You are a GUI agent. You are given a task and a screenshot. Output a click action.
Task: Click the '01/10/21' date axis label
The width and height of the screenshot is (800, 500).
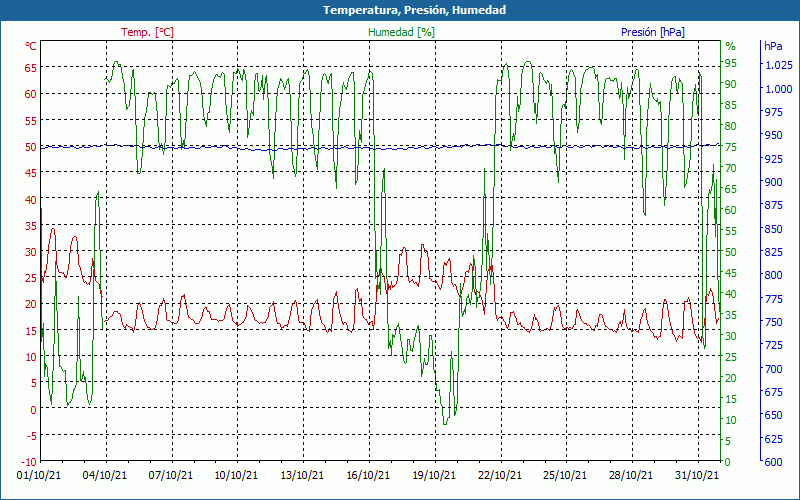point(39,475)
